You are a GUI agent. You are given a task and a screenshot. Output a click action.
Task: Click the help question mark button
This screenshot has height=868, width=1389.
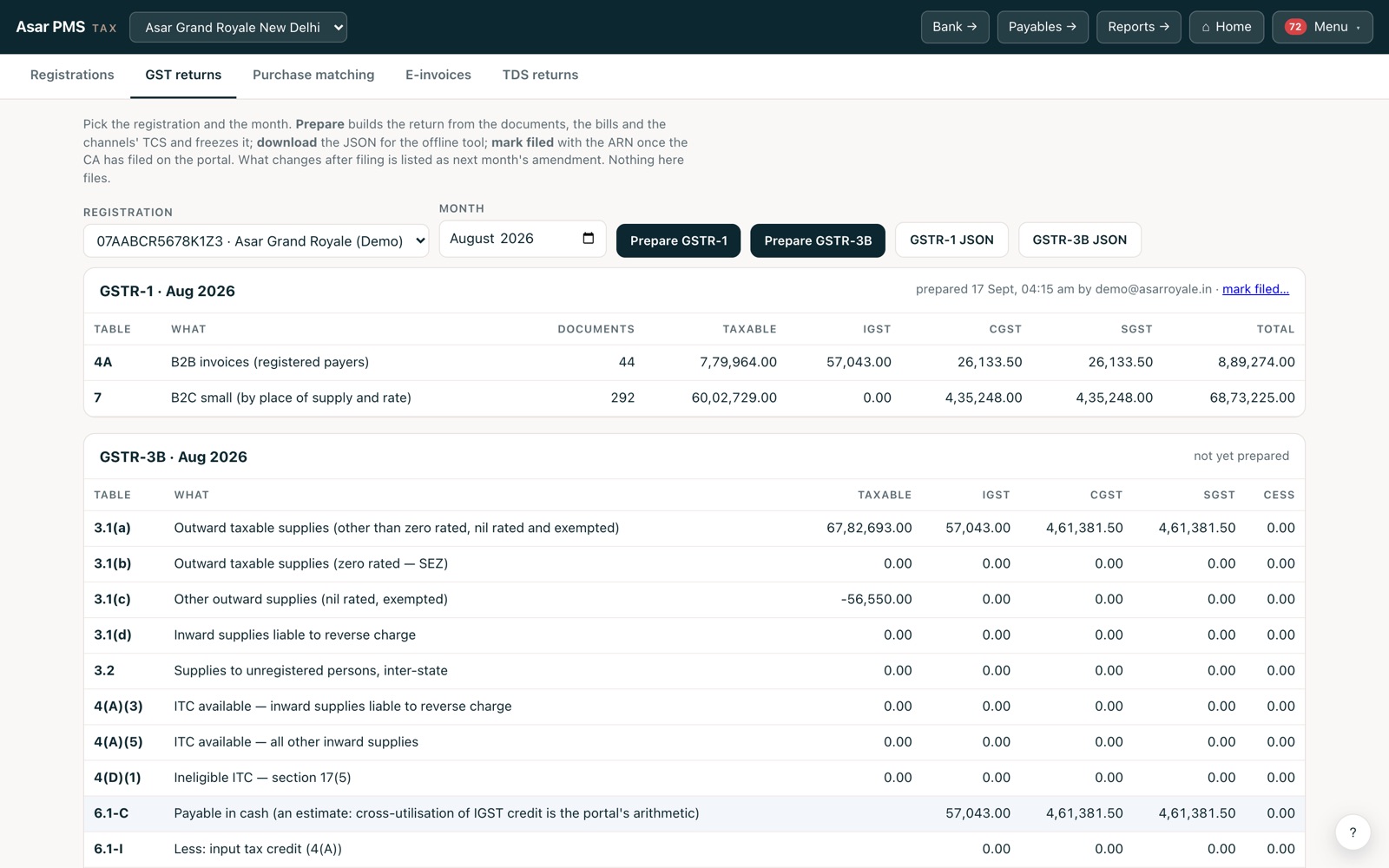[x=1353, y=832]
